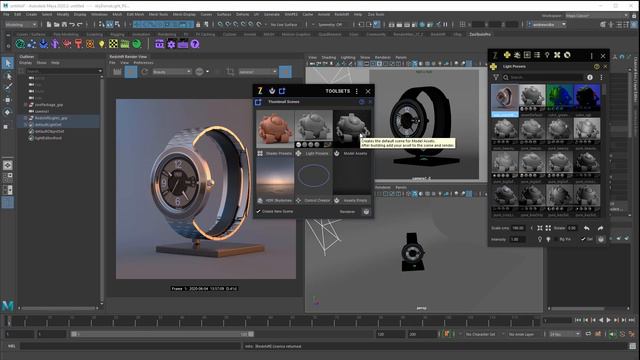Image resolution: width=640 pixels, height=360 pixels.
Task: Click the Scale Amount value field
Action: (x=518, y=228)
